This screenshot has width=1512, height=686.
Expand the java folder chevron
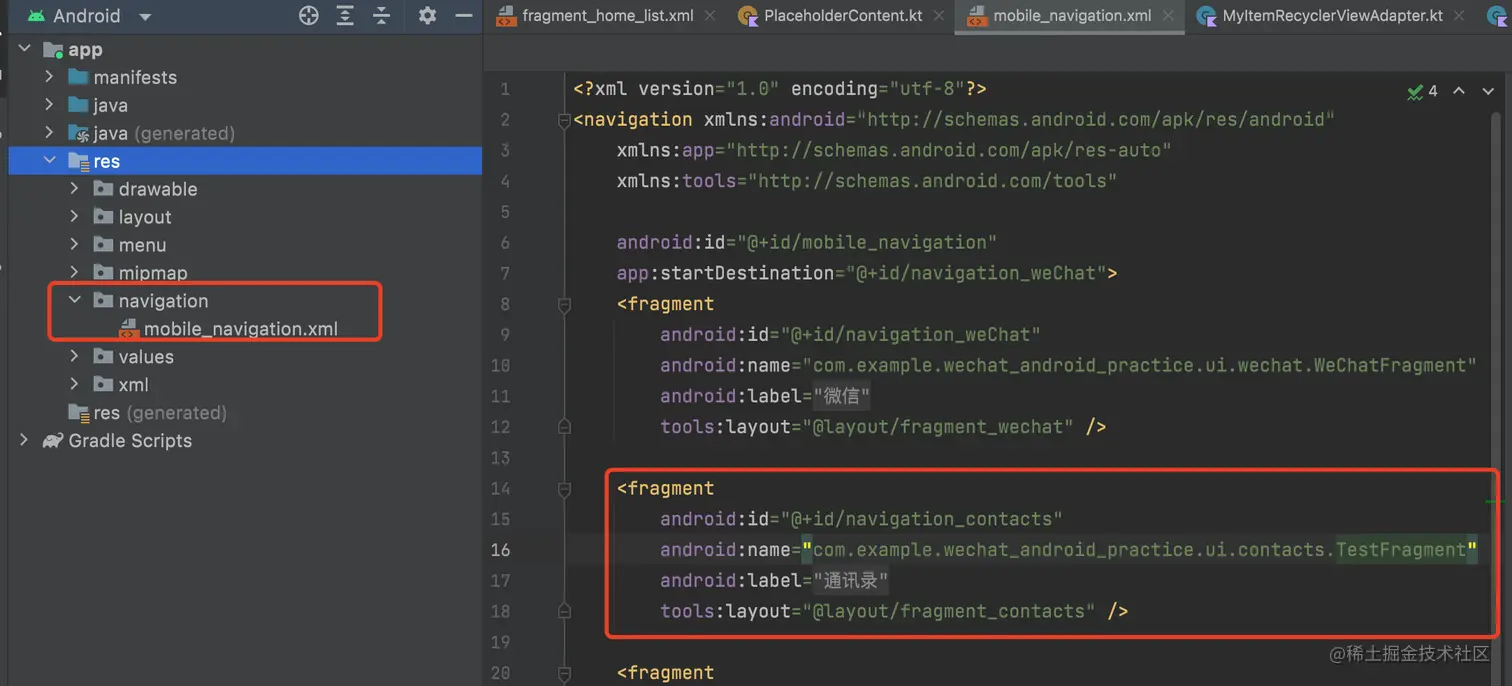pos(50,105)
